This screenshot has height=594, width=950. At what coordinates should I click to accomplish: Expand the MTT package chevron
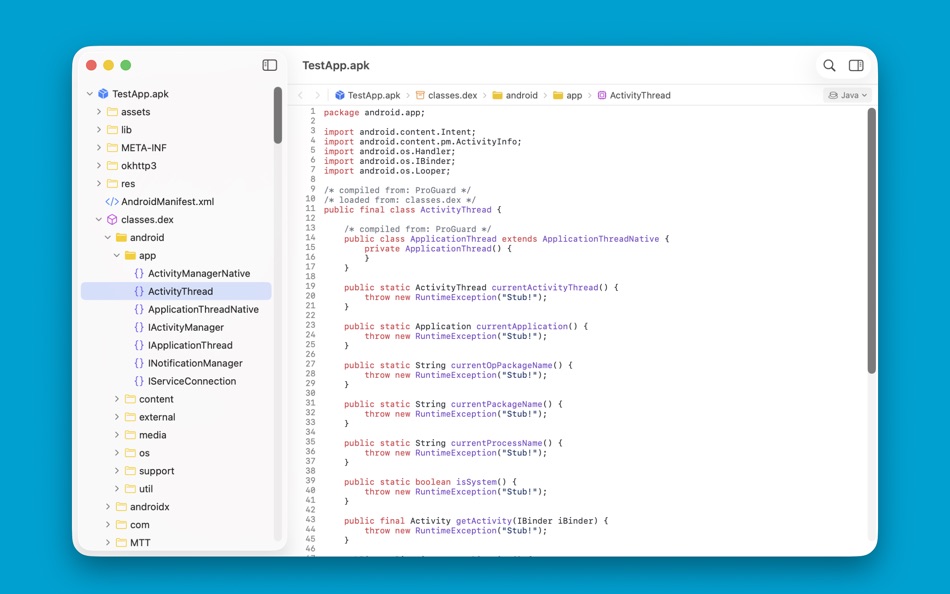[x=108, y=542]
